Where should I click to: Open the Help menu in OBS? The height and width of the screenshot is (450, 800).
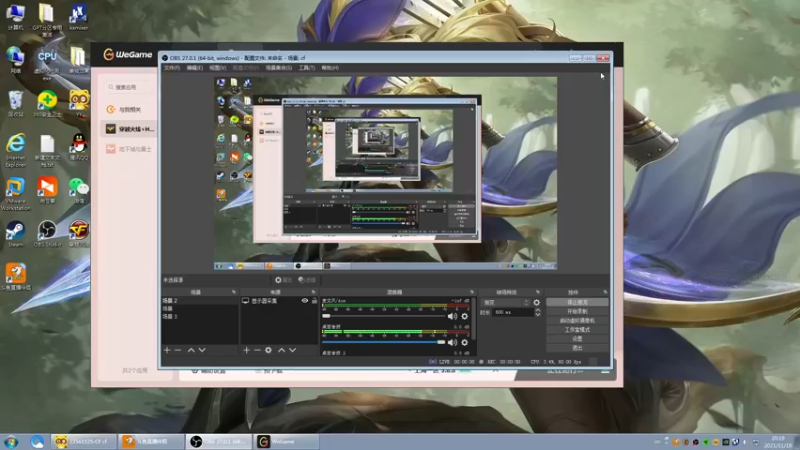pyautogui.click(x=330, y=68)
